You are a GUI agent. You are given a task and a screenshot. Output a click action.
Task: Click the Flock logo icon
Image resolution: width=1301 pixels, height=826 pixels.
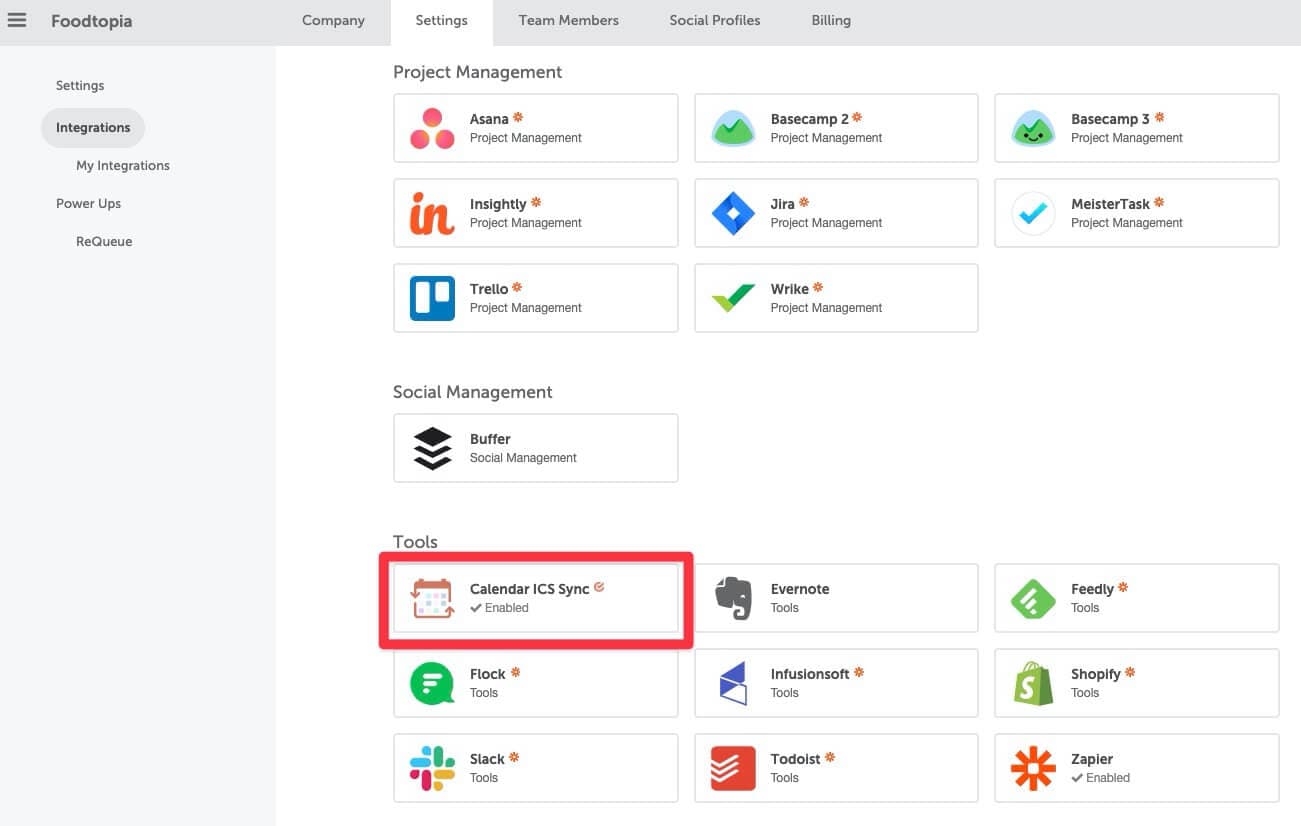[433, 683]
